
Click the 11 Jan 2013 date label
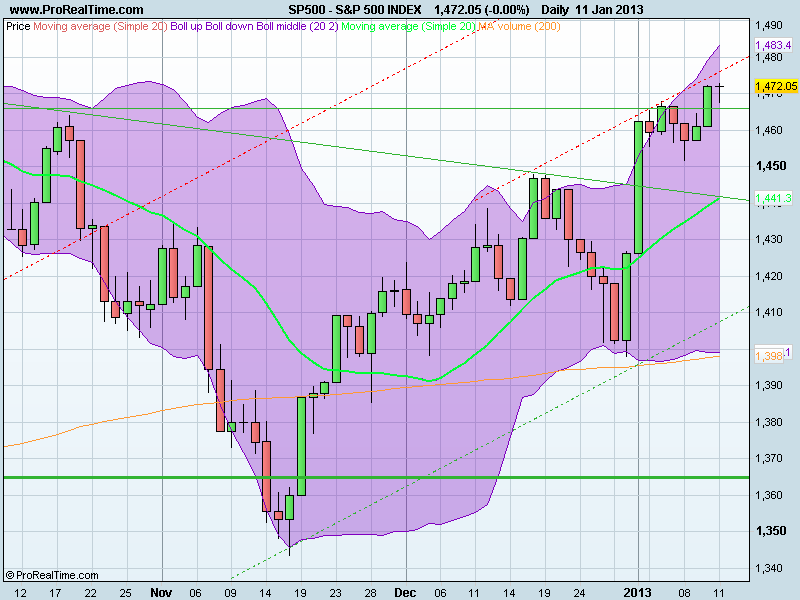tap(609, 10)
